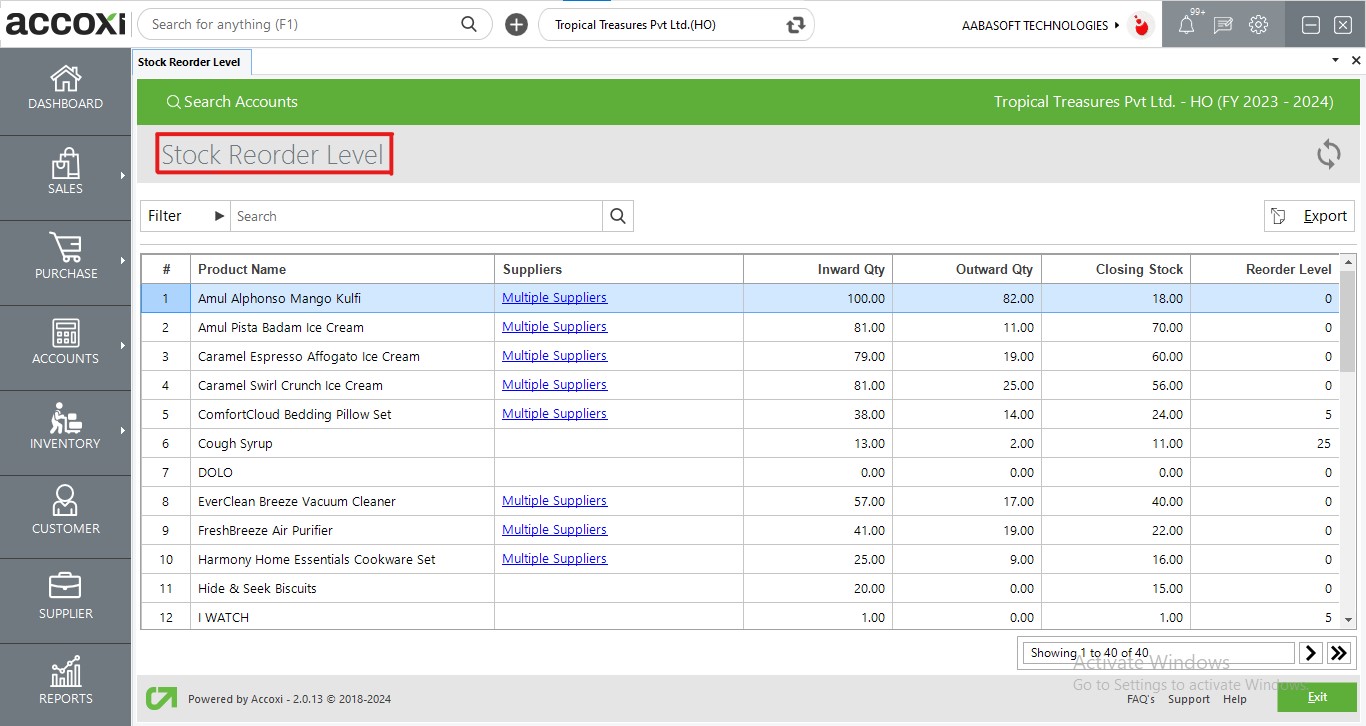Image resolution: width=1366 pixels, height=726 pixels.
Task: Expand the Filter dropdown
Action: click(x=186, y=216)
